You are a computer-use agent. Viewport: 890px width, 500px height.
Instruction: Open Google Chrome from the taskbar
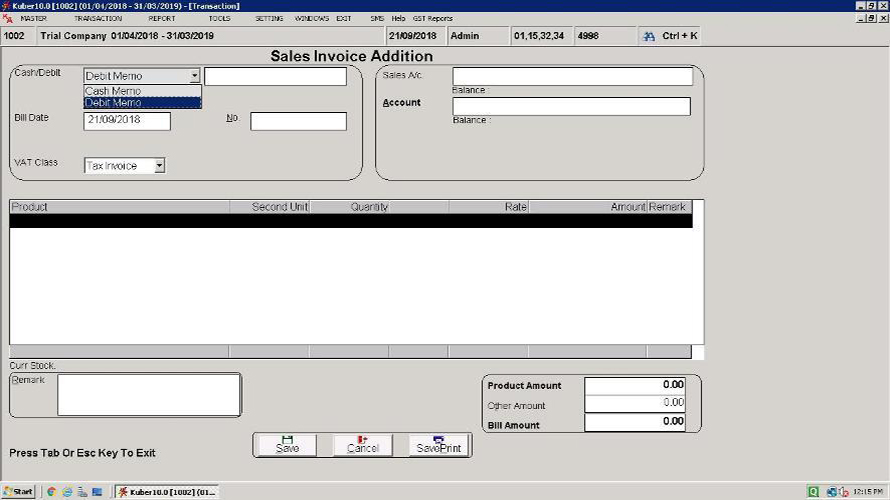51,492
